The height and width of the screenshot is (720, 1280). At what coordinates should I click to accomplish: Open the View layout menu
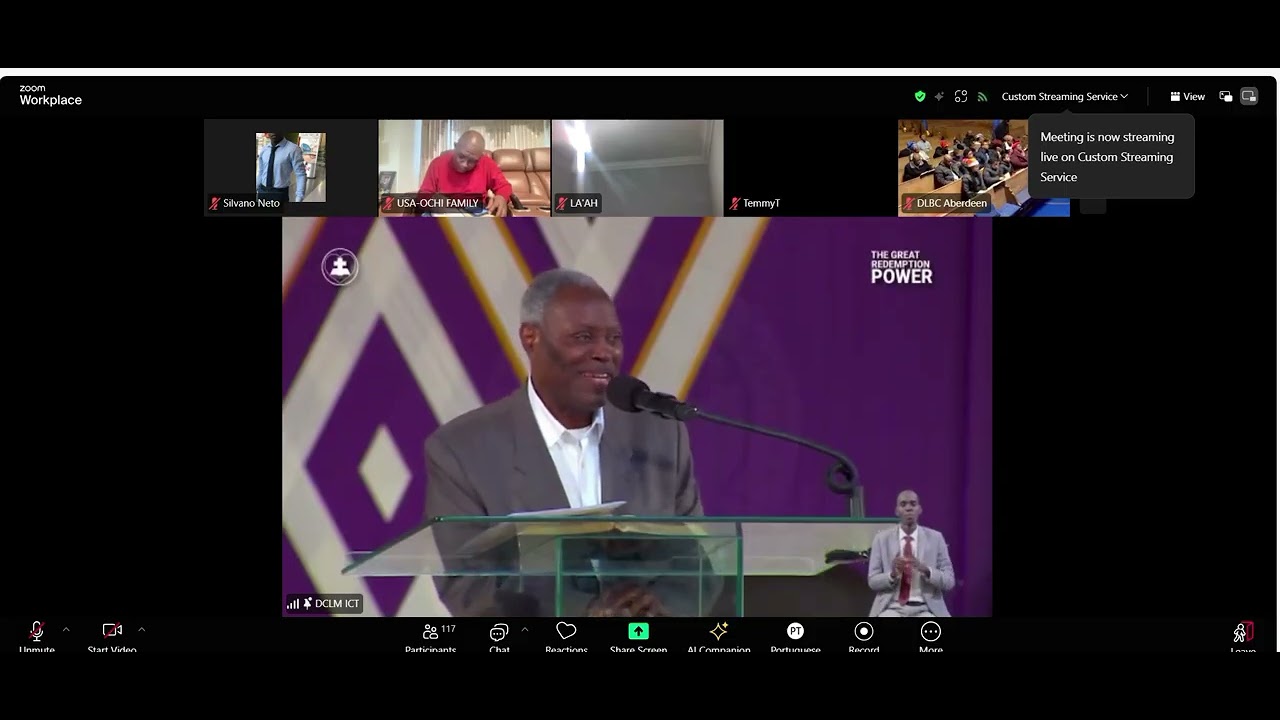pos(1188,97)
